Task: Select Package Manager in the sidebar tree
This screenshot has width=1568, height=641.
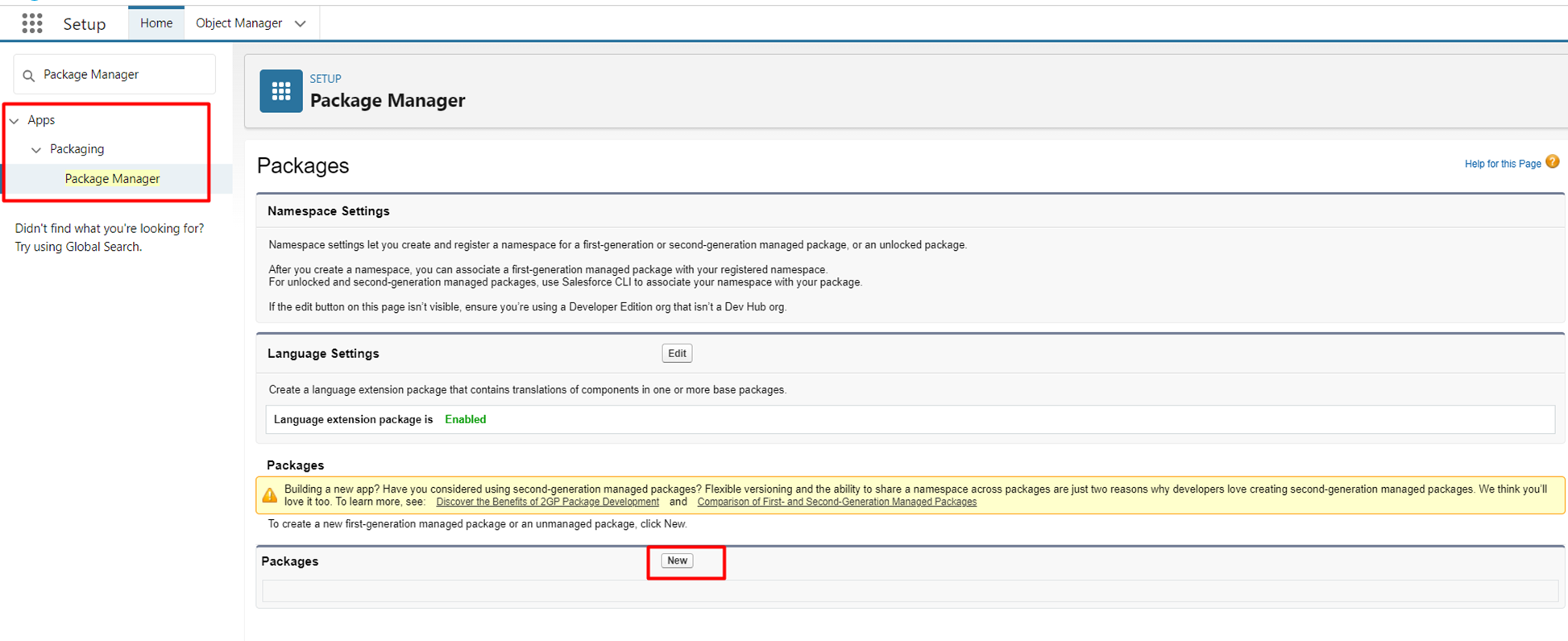Action: coord(112,179)
